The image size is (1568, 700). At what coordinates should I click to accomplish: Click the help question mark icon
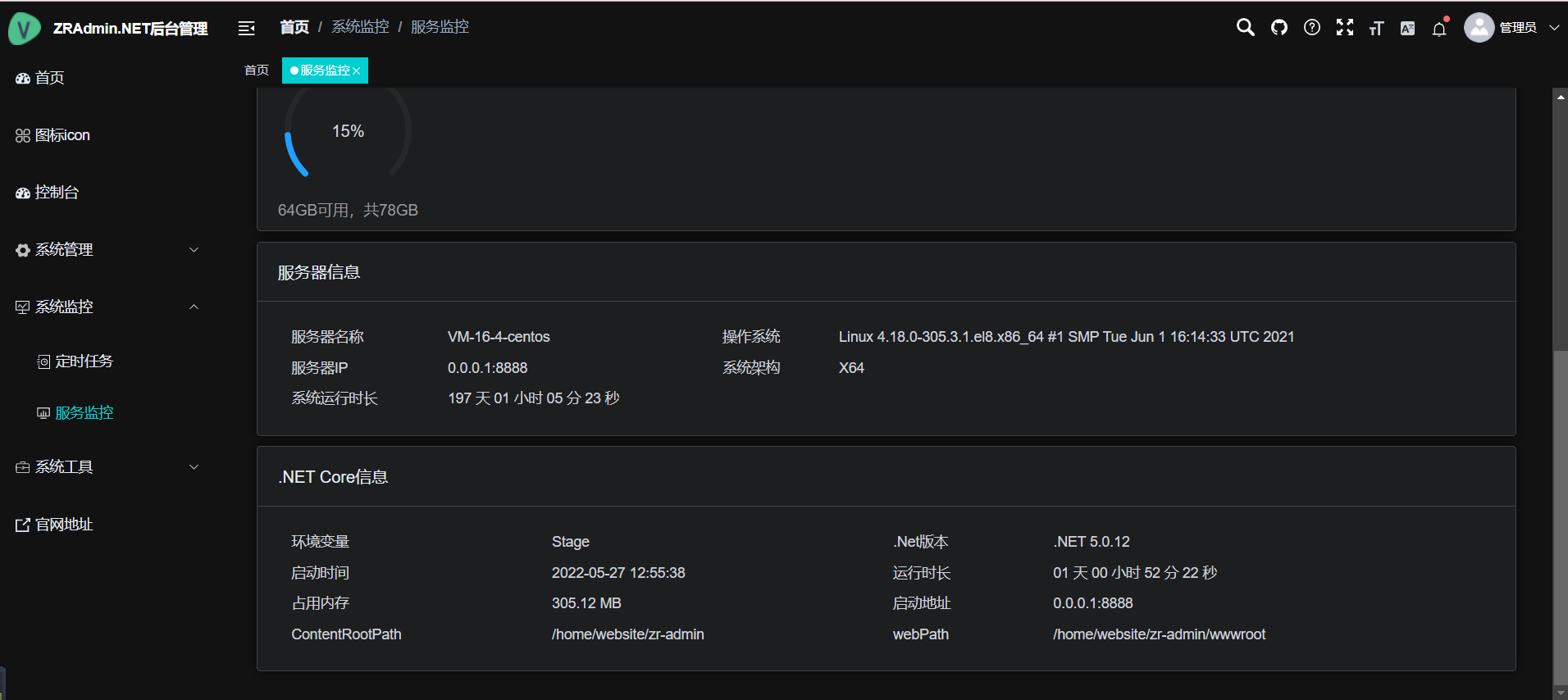click(x=1312, y=28)
